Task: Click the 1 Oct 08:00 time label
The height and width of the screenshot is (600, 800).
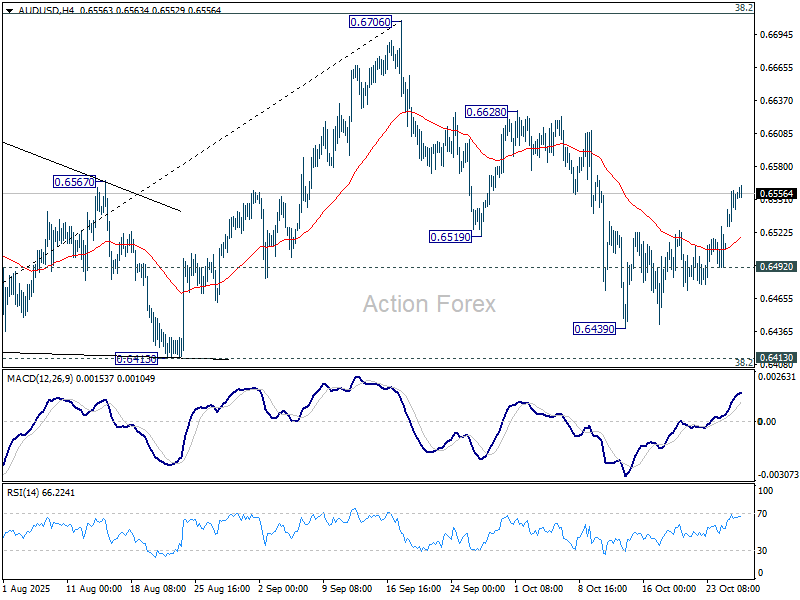Action: pyautogui.click(x=539, y=589)
